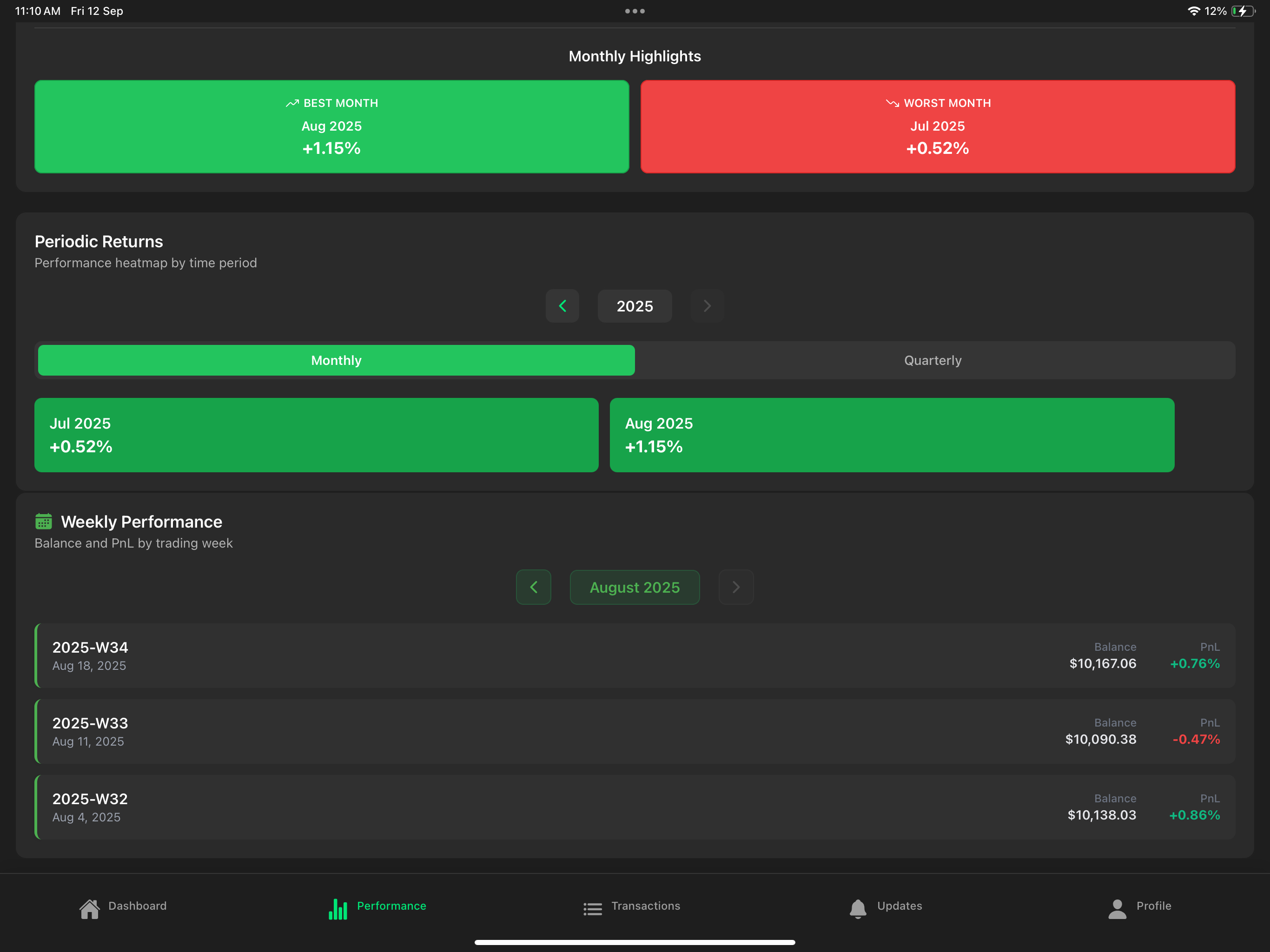Click the Weekly Performance calendar icon
1270x952 pixels.
point(44,522)
